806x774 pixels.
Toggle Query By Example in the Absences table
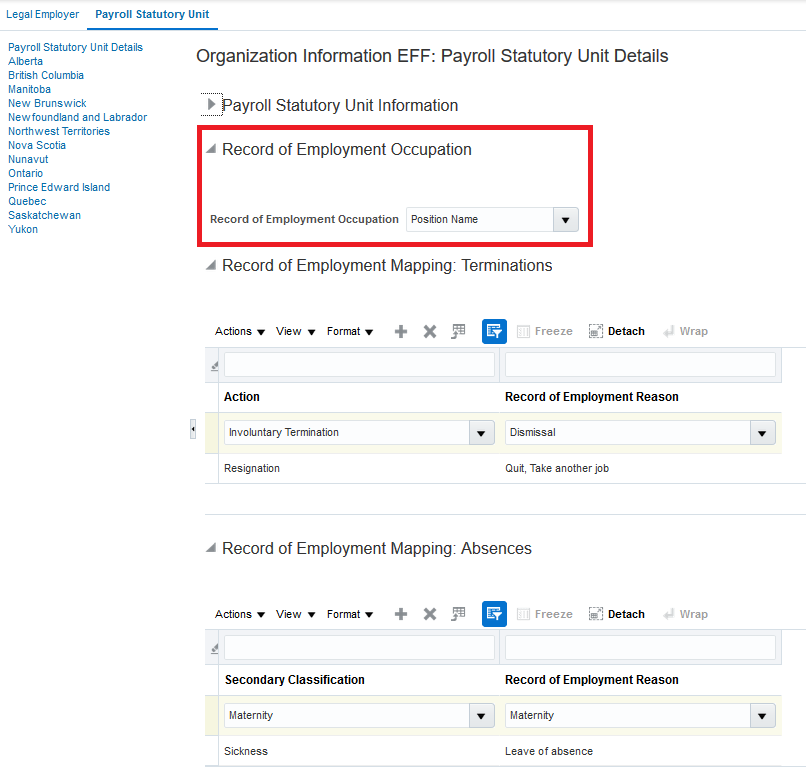pos(494,615)
